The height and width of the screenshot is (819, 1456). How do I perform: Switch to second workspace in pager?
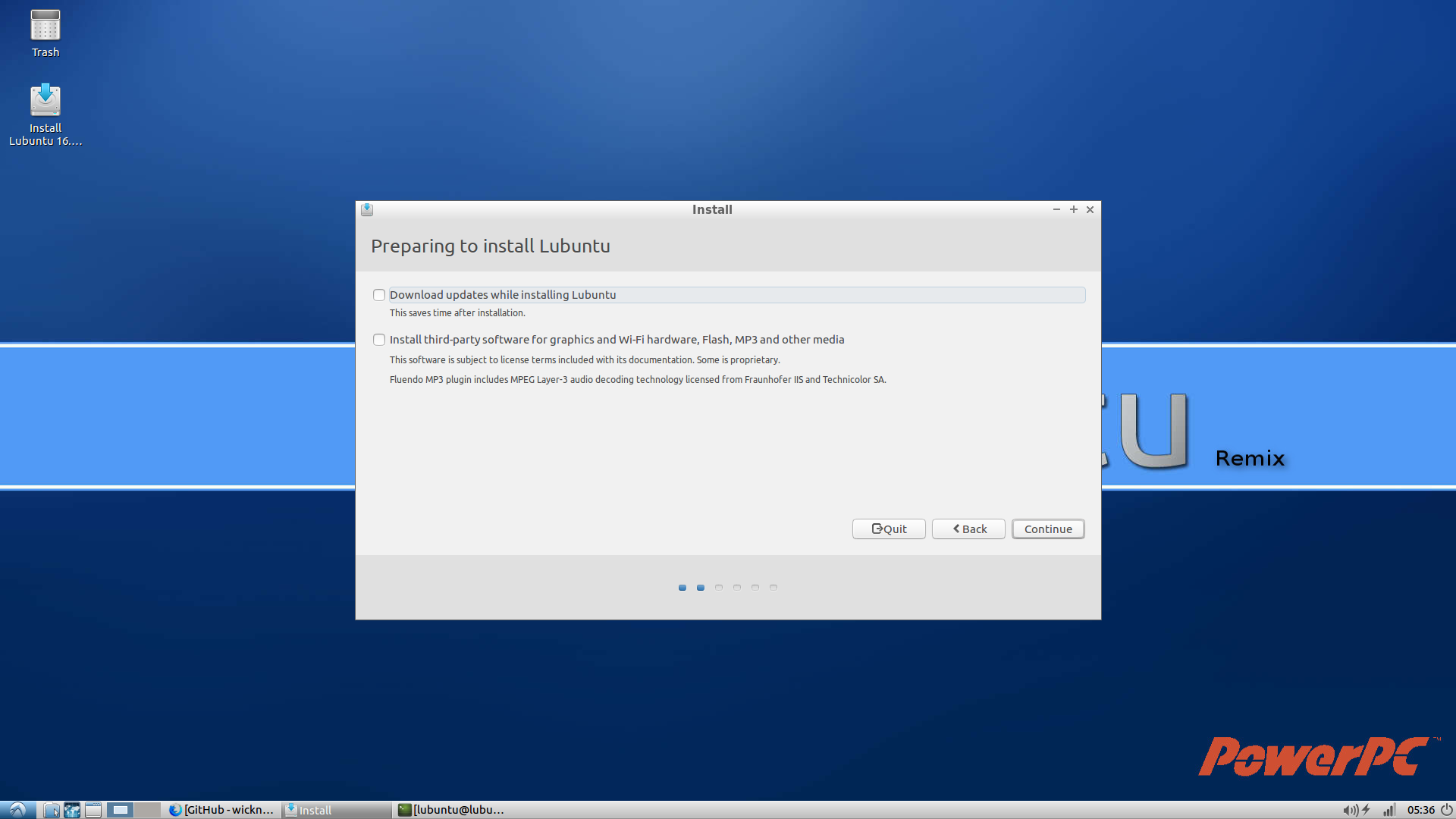pos(147,810)
